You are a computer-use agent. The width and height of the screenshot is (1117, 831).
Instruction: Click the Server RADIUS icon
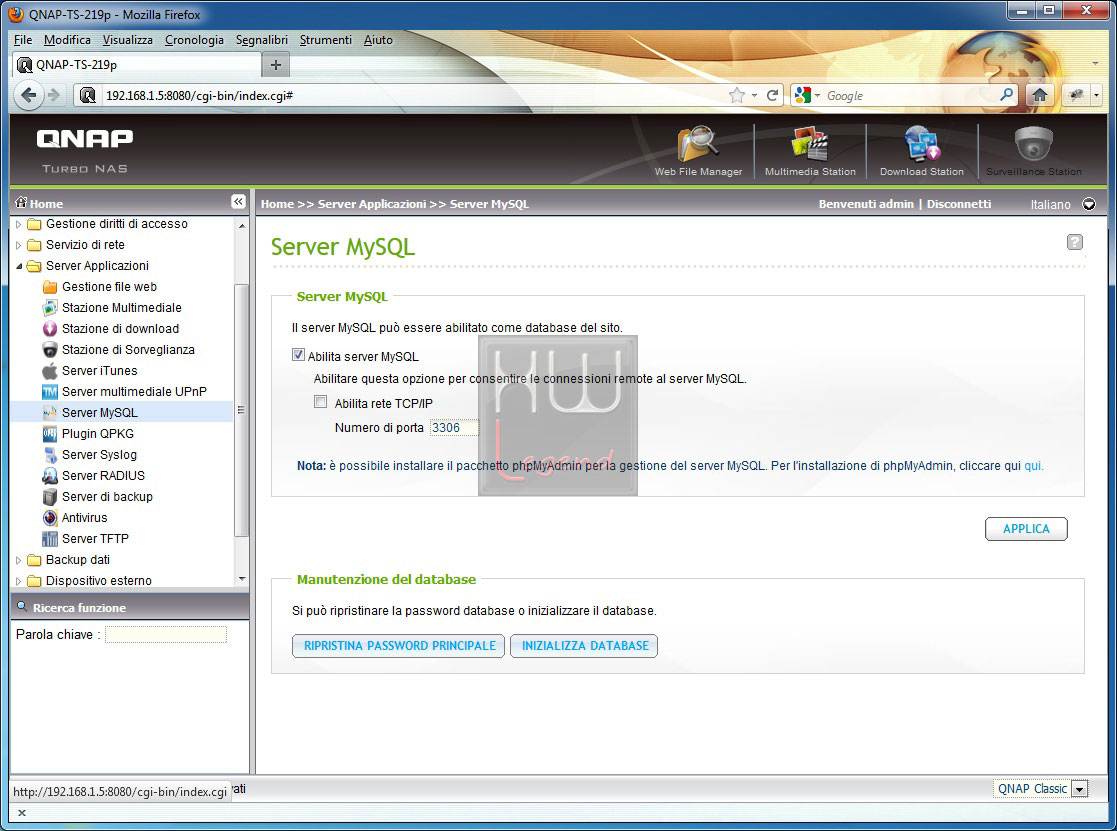pyautogui.click(x=50, y=476)
